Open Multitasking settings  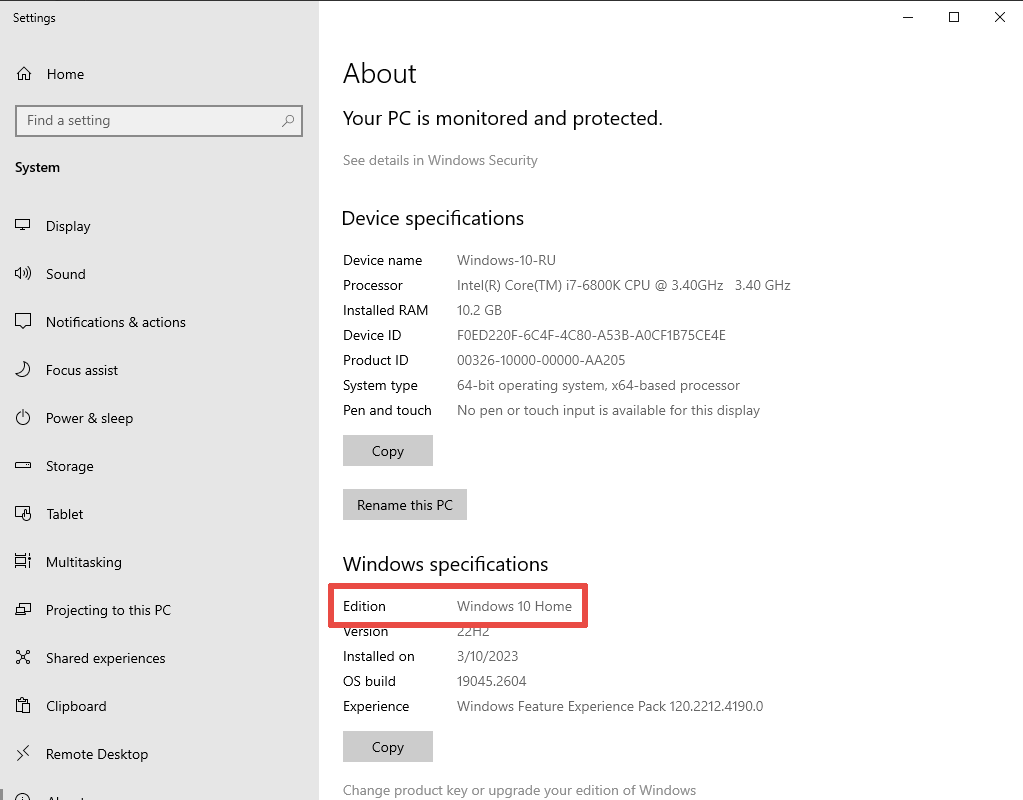click(x=84, y=562)
